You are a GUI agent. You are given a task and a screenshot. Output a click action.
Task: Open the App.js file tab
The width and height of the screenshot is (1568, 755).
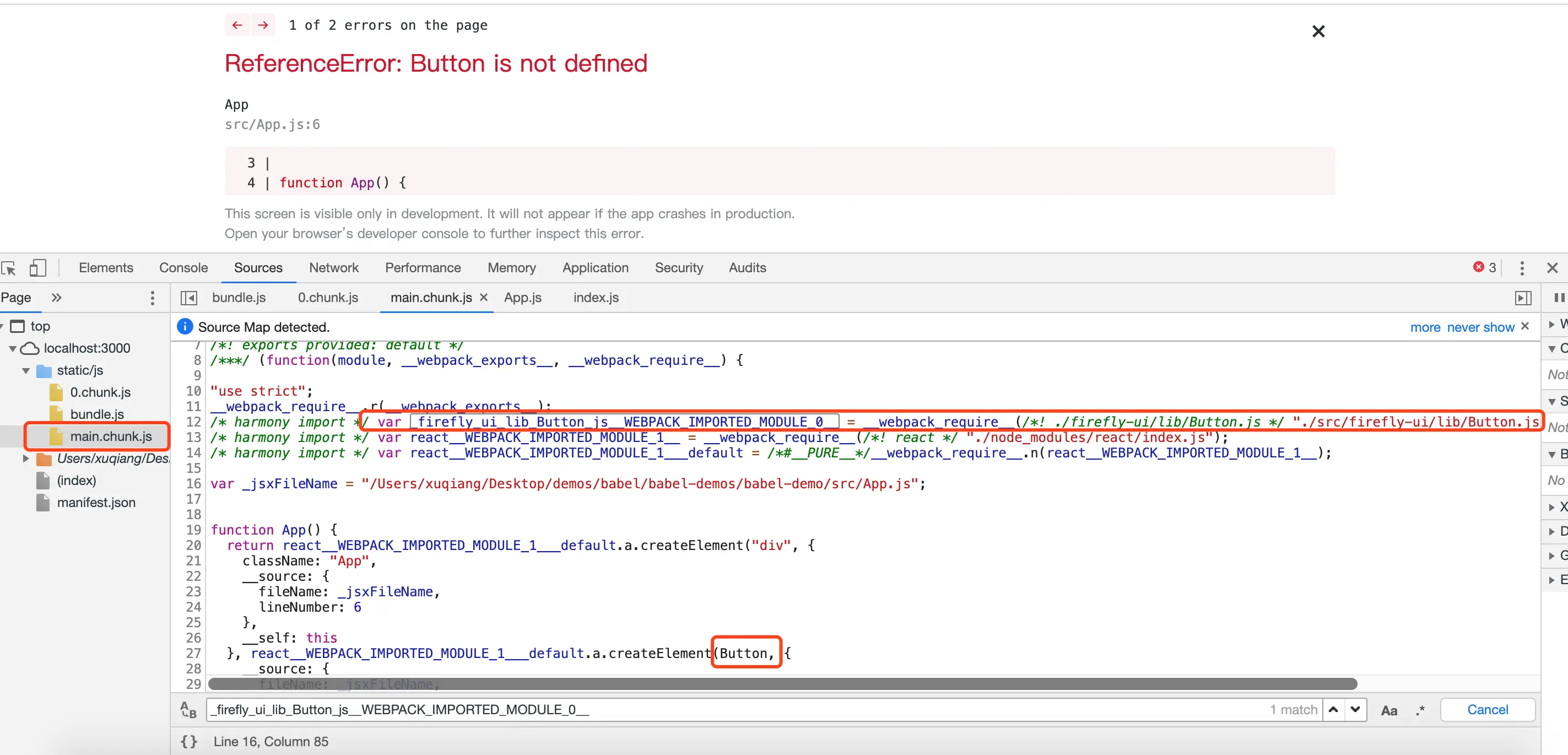tap(522, 298)
